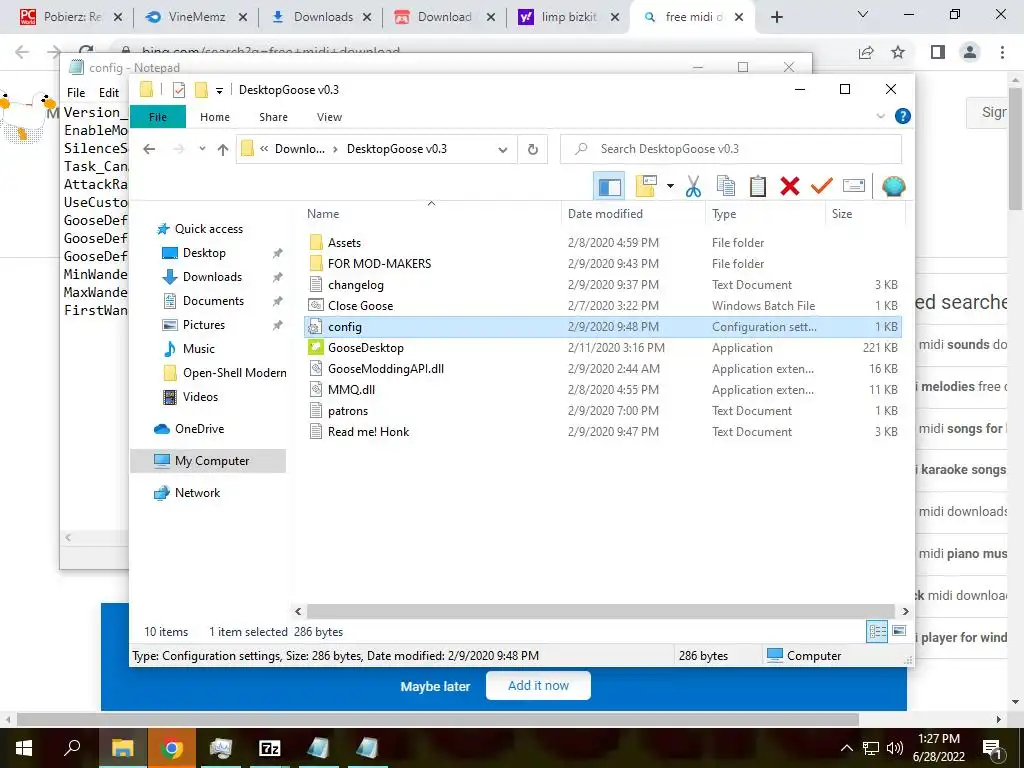Click the Search DesktopGoose v0.3 field

tap(731, 149)
